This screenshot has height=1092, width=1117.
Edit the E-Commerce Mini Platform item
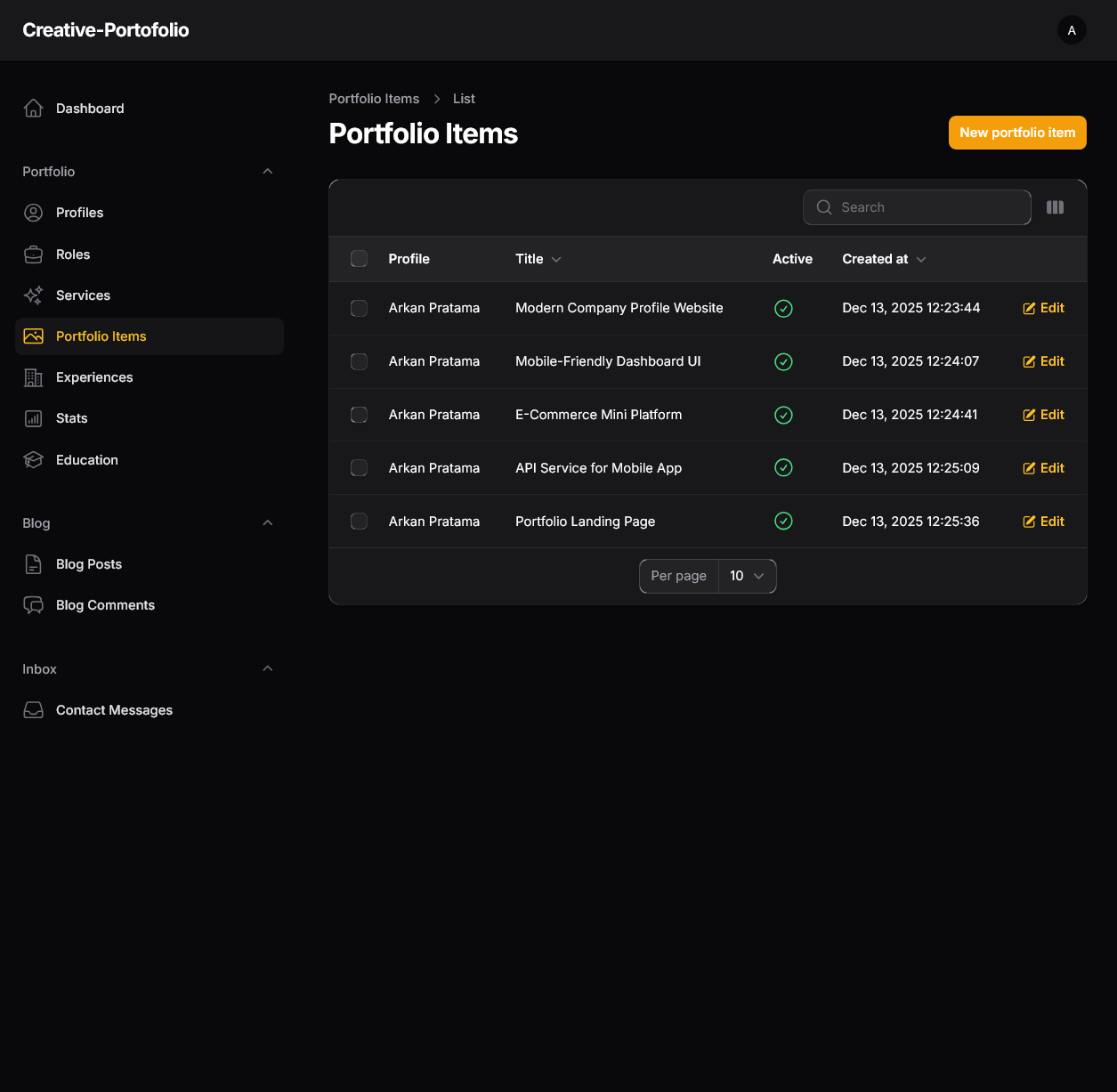coord(1043,415)
